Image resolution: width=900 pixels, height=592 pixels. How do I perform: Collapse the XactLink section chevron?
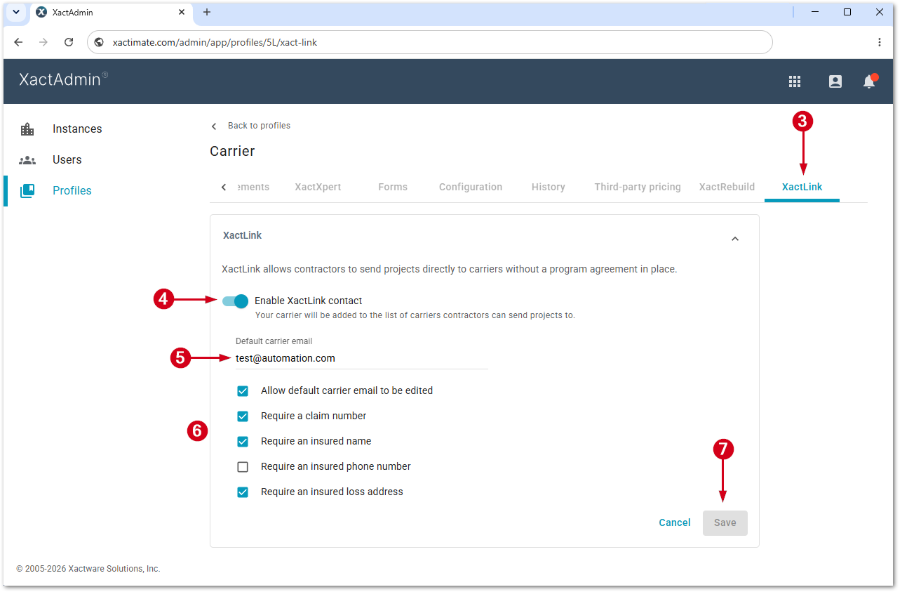coord(735,239)
